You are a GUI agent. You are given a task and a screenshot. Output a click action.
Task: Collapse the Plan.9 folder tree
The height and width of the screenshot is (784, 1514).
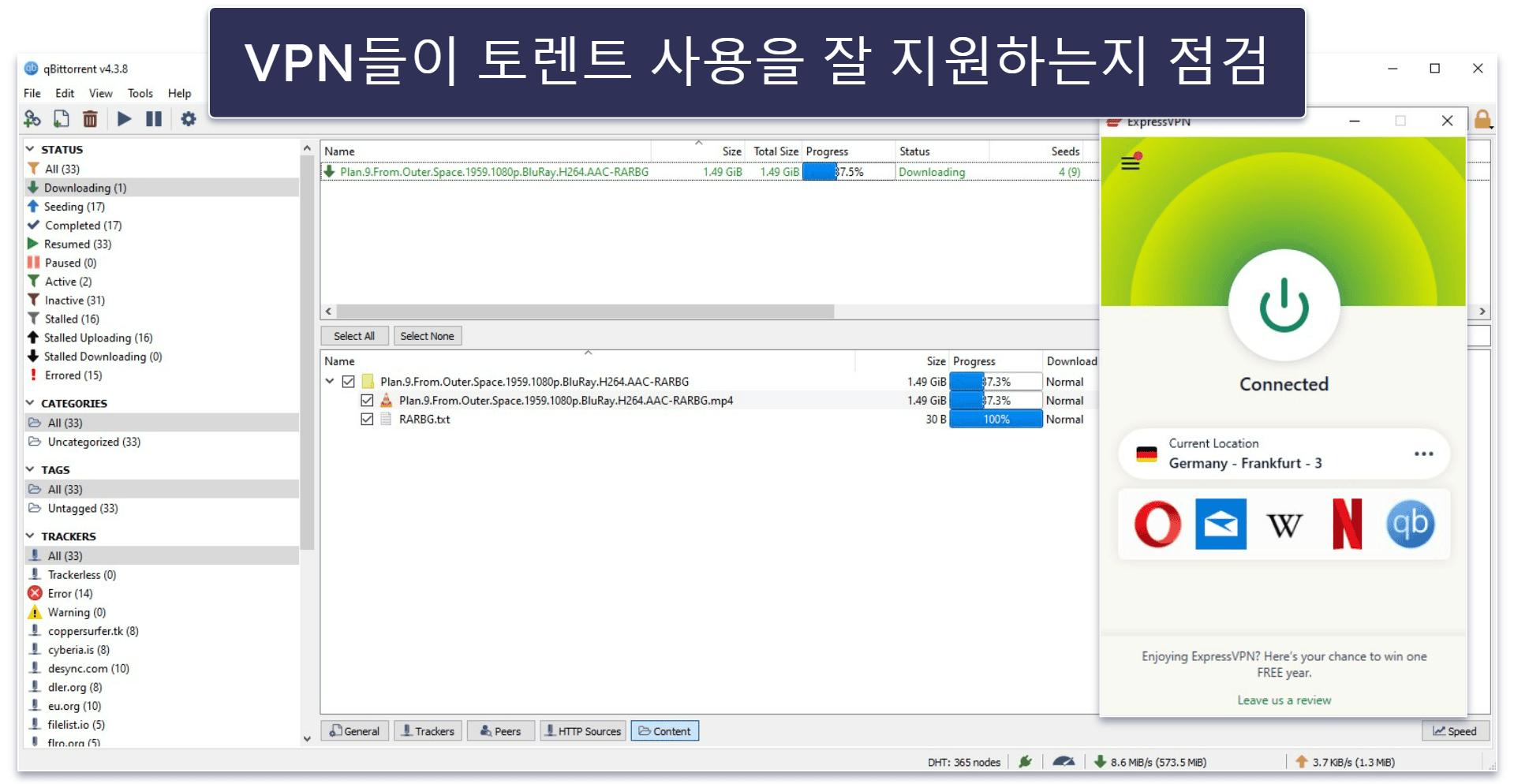tap(330, 381)
